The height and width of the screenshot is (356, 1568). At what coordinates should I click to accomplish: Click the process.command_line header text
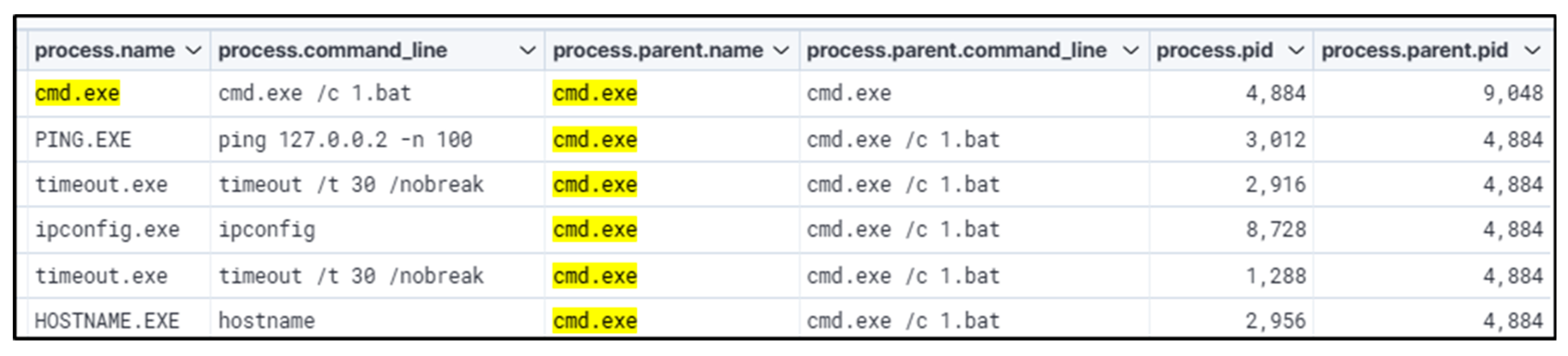(332, 51)
